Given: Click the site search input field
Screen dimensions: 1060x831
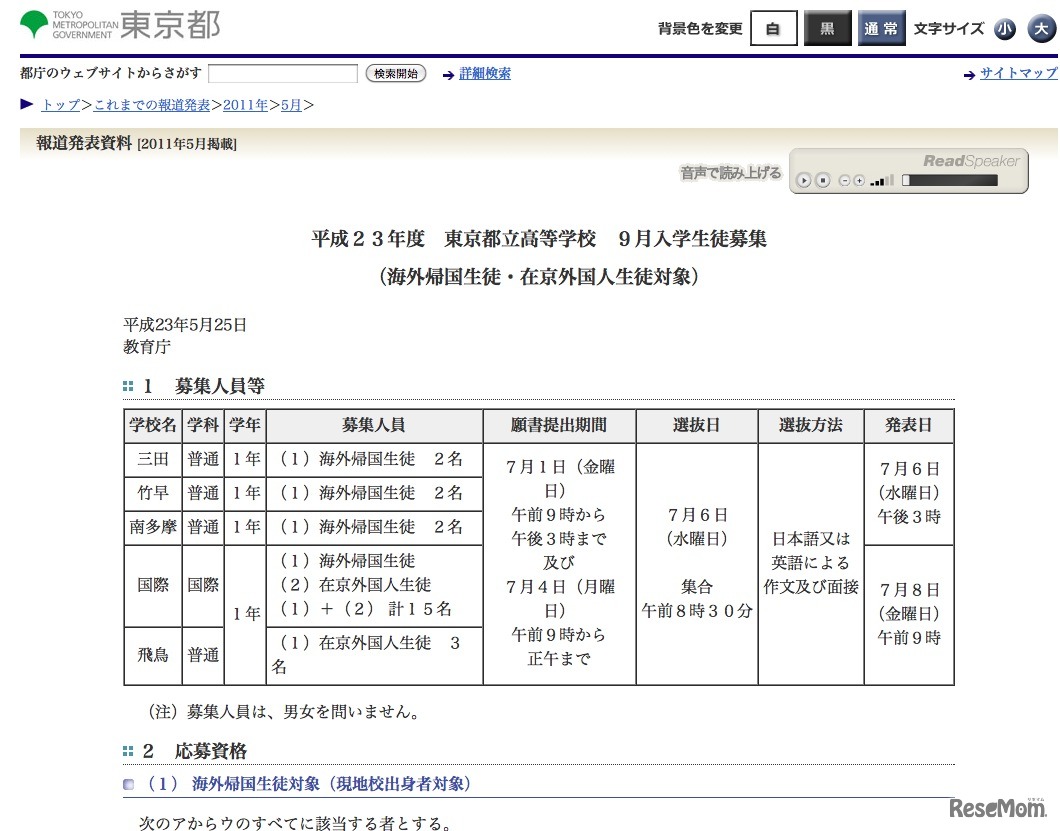Looking at the screenshot, I should 283,73.
